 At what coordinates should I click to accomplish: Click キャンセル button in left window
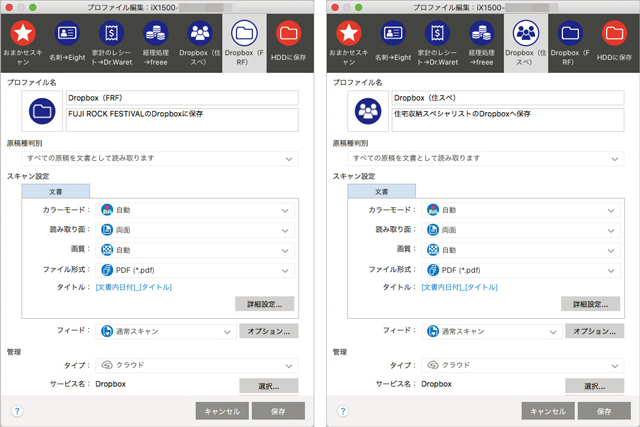[x=222, y=411]
